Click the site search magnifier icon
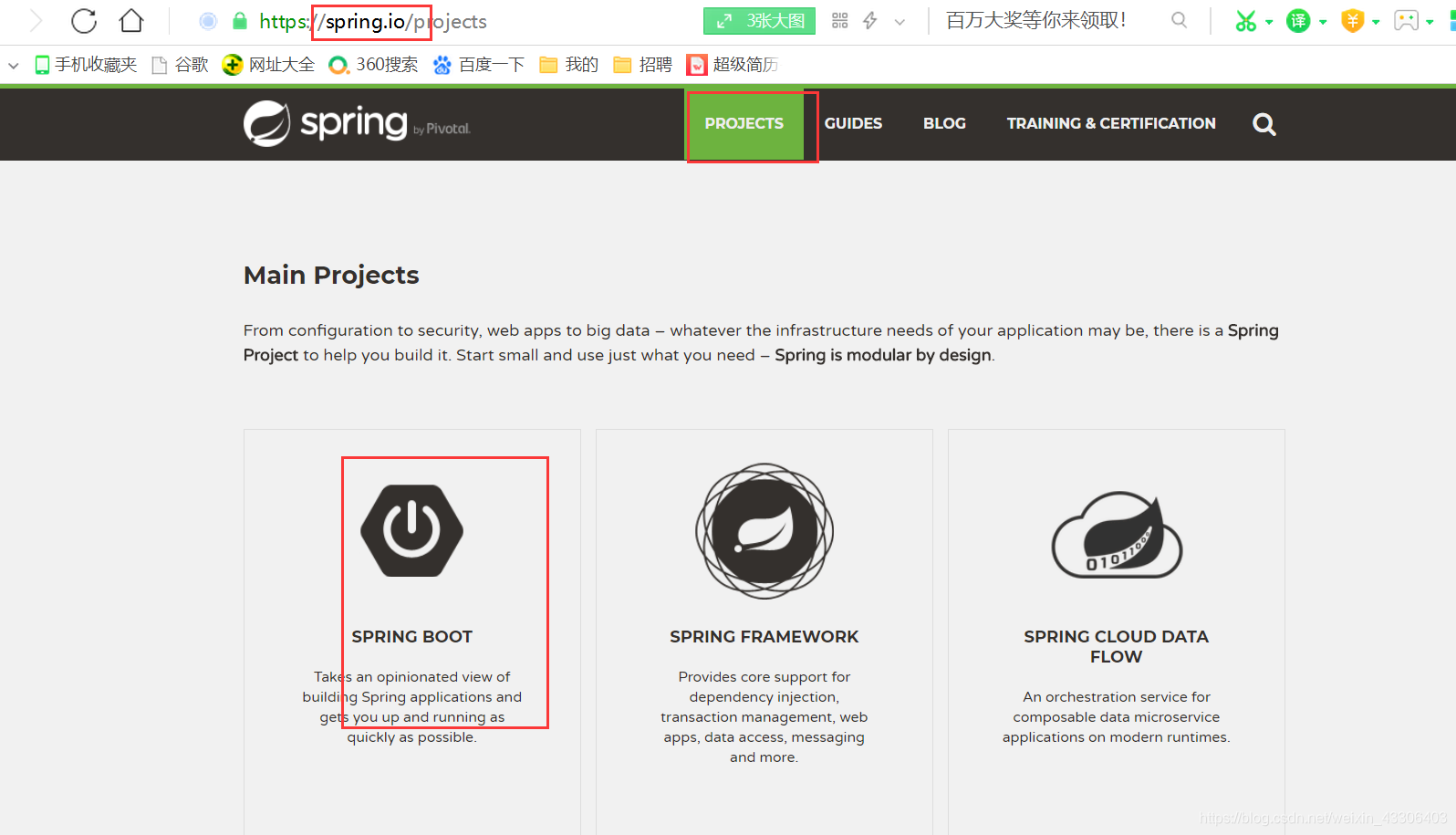This screenshot has width=1456, height=835. [1264, 124]
